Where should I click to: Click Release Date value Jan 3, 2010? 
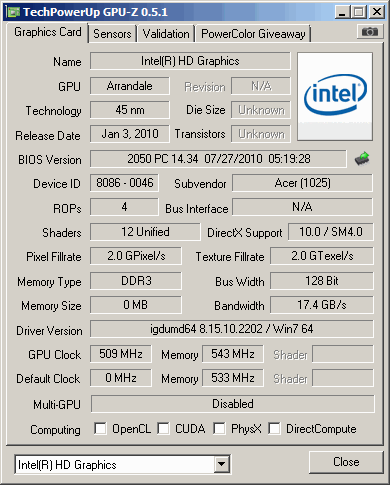(130, 134)
